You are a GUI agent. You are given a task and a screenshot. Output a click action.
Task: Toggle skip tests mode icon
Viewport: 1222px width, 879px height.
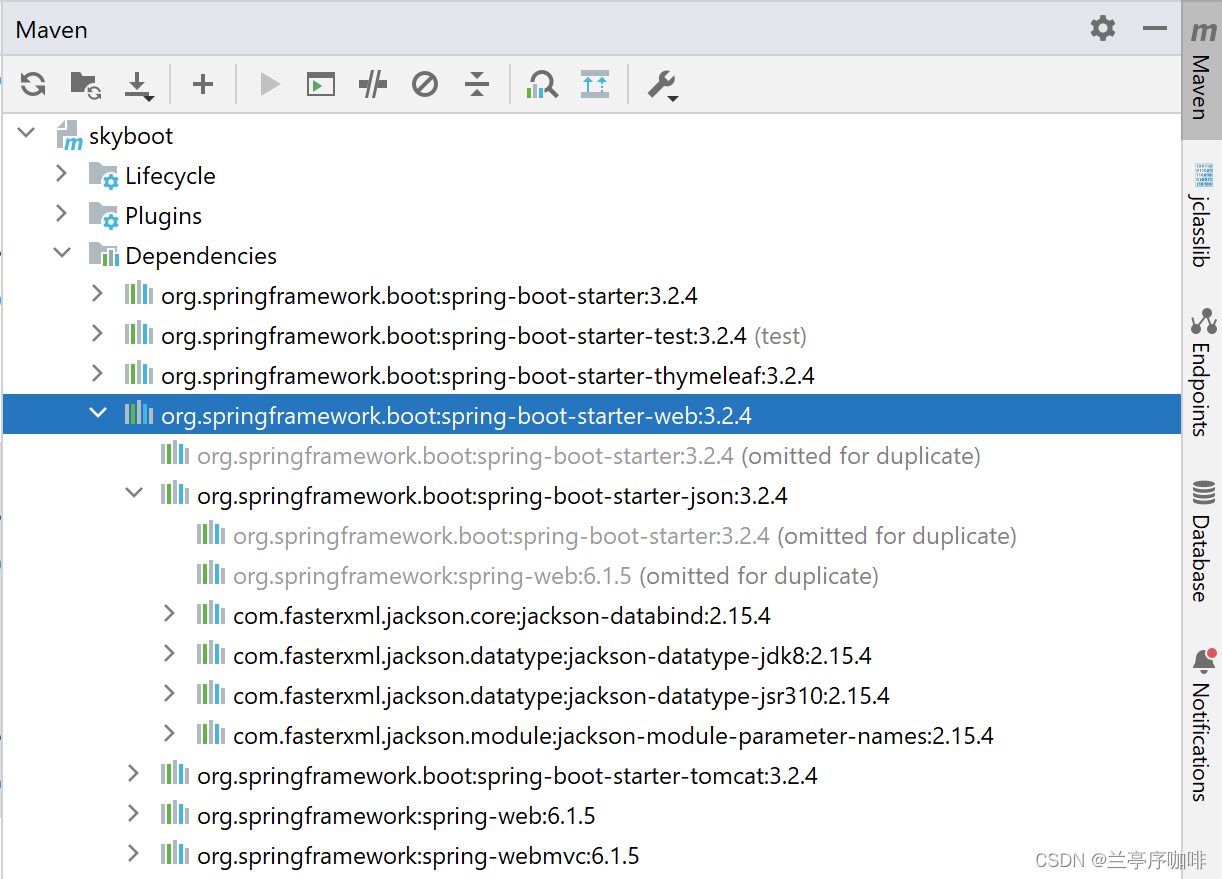coord(425,84)
